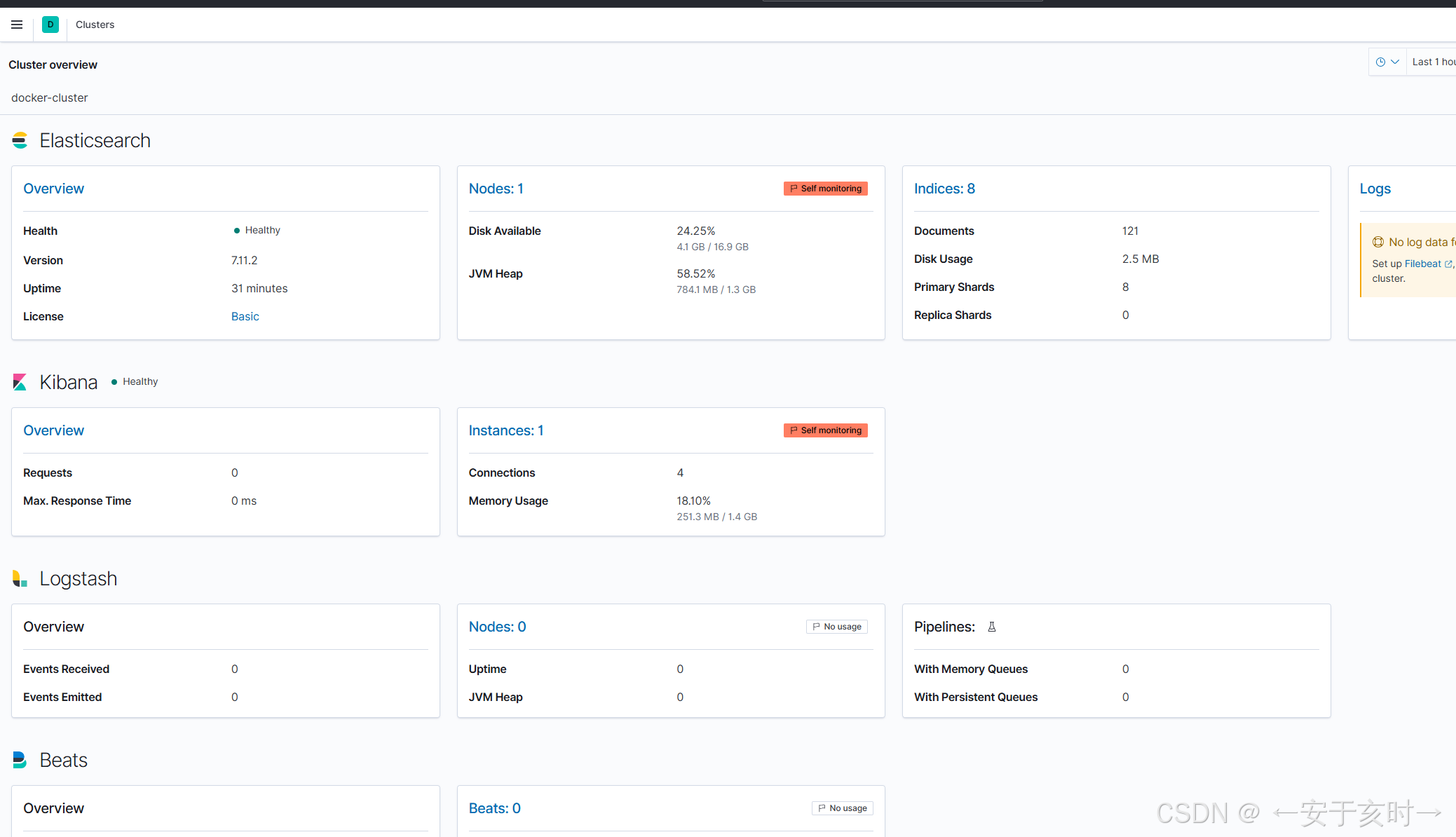This screenshot has height=837, width=1456.
Task: Open the quick time range dropdown
Action: (1387, 62)
